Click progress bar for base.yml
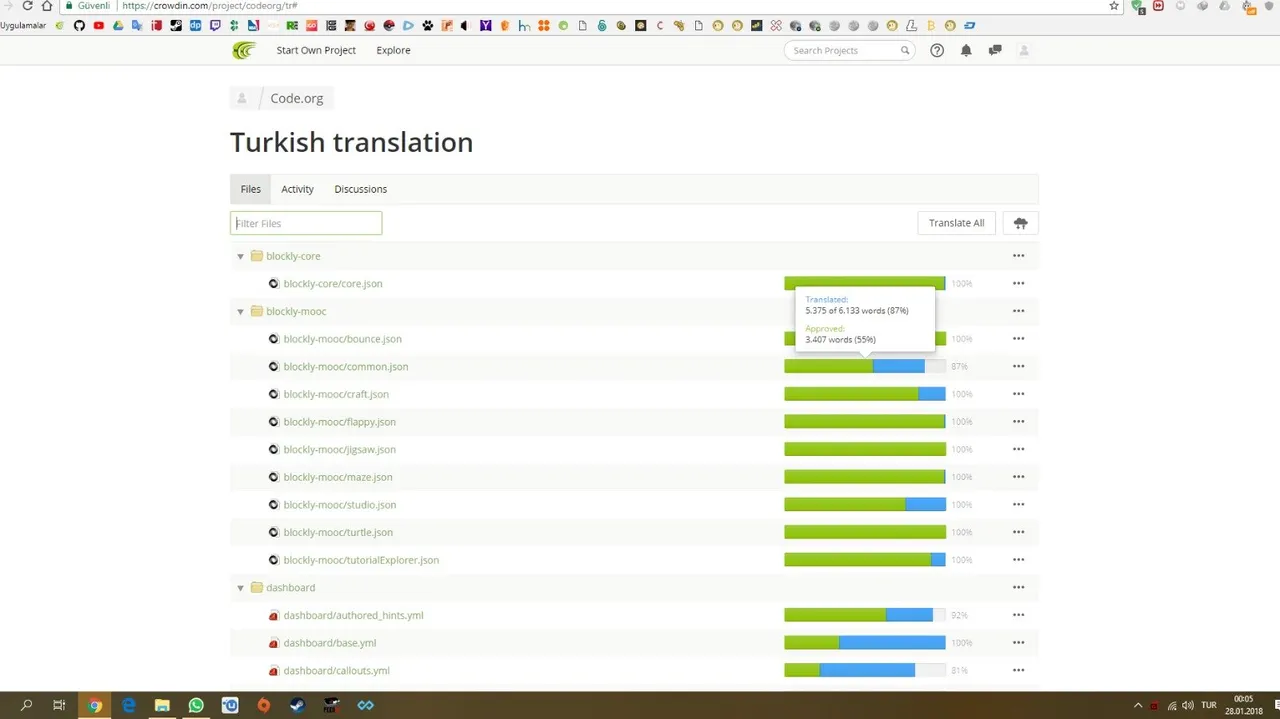Image resolution: width=1280 pixels, height=719 pixels. tap(865, 643)
